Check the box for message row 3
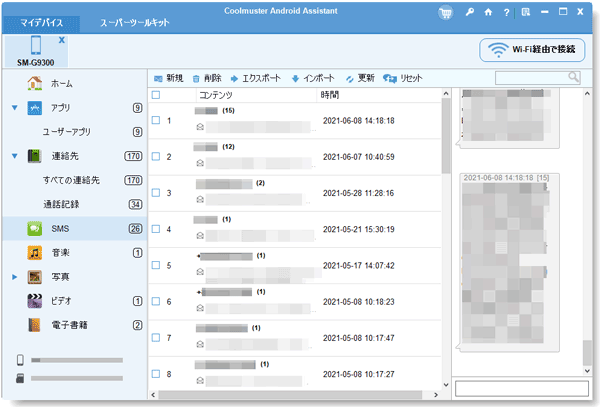This screenshot has width=600, height=407. (x=156, y=193)
